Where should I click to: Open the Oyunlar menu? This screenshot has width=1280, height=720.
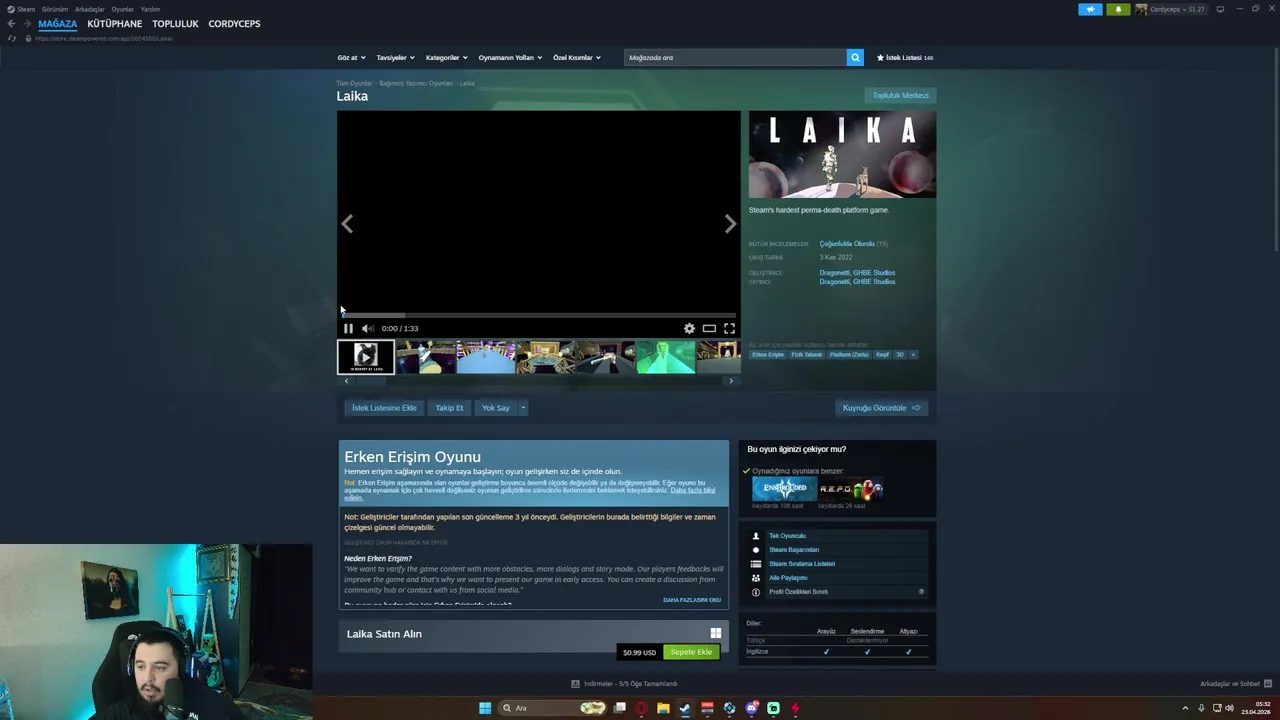pos(122,9)
